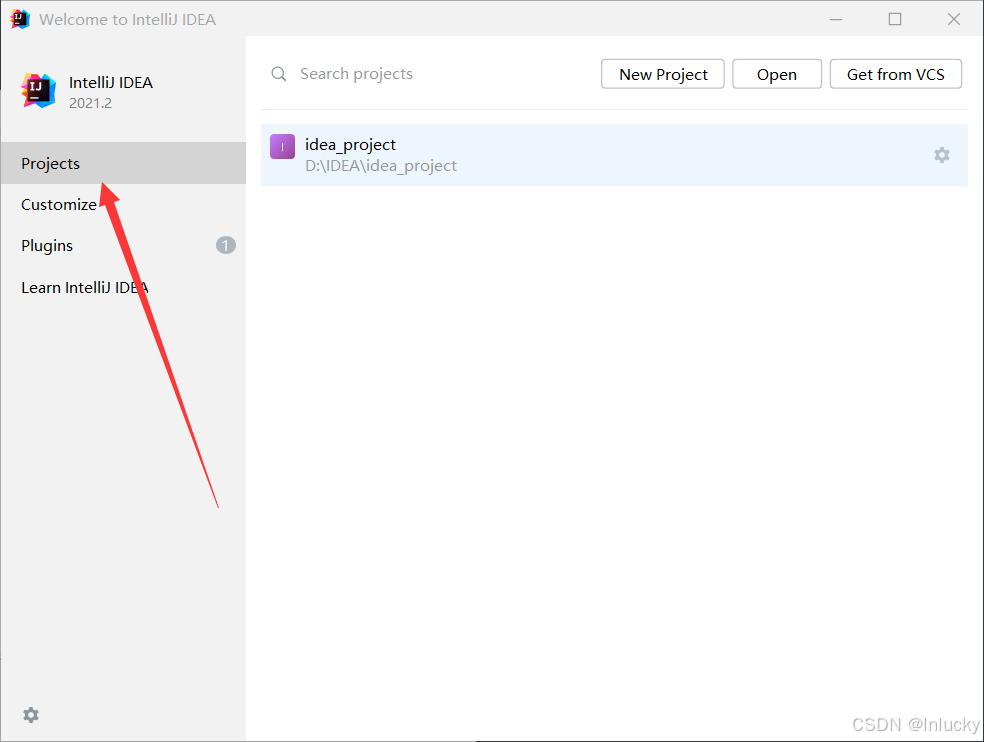Viewport: 984px width, 742px height.
Task: Minimize the Welcome window
Action: click(x=836, y=19)
